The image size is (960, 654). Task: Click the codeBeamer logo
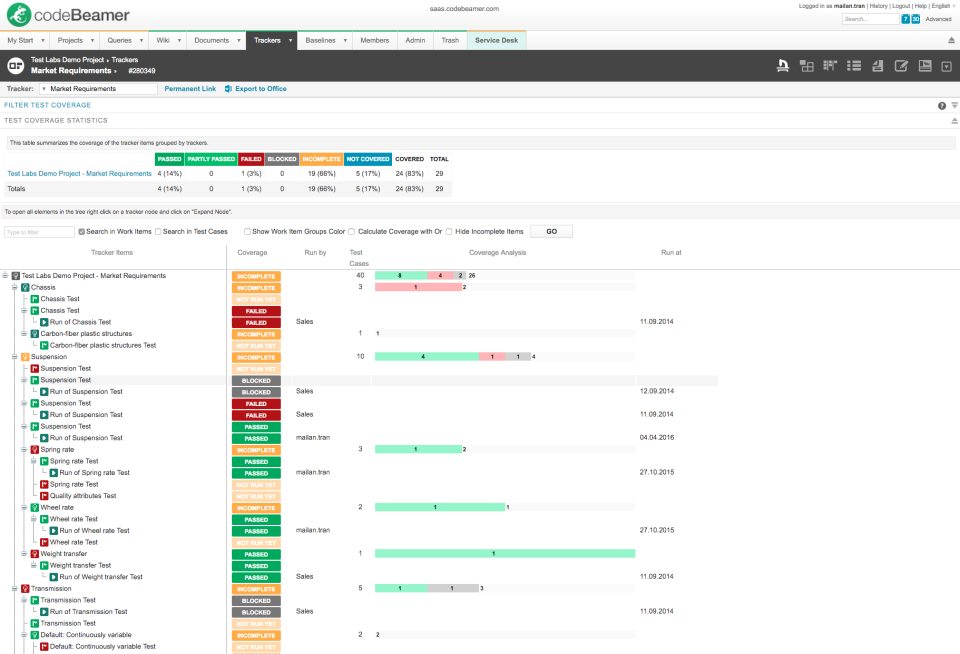[x=68, y=15]
